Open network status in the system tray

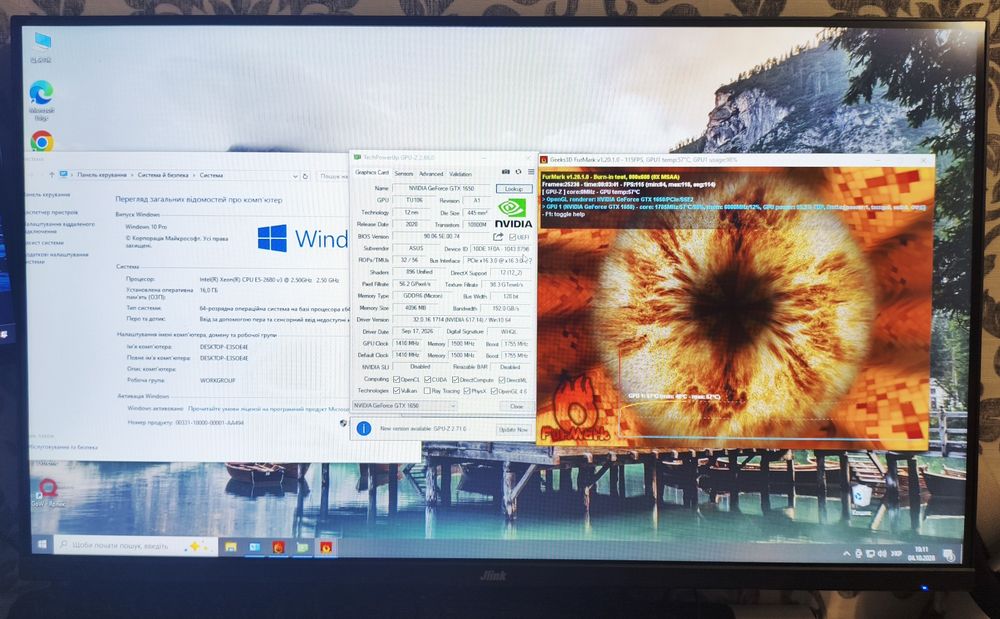point(870,553)
